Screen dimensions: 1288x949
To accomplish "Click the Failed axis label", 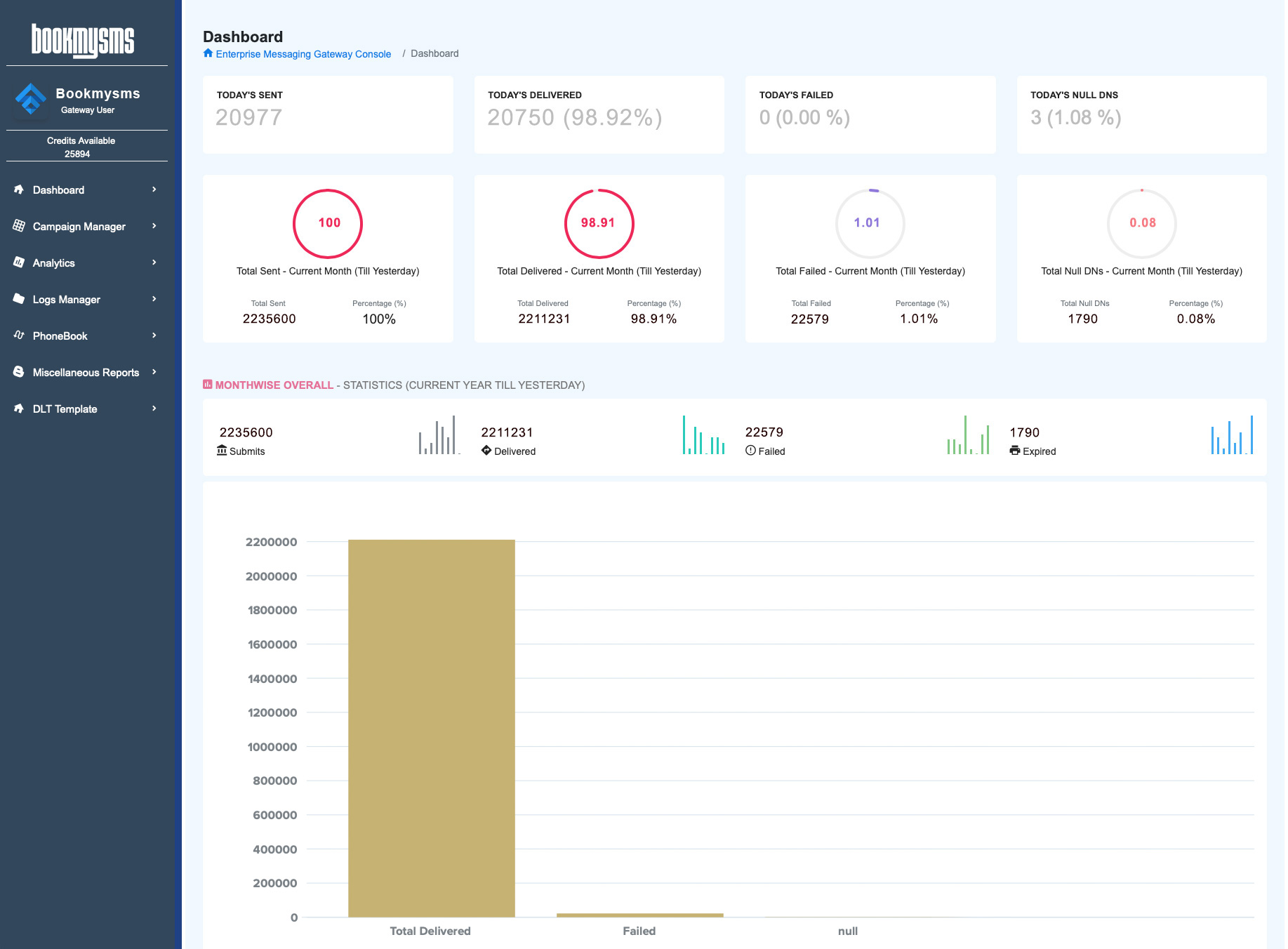I will pyautogui.click(x=639, y=931).
